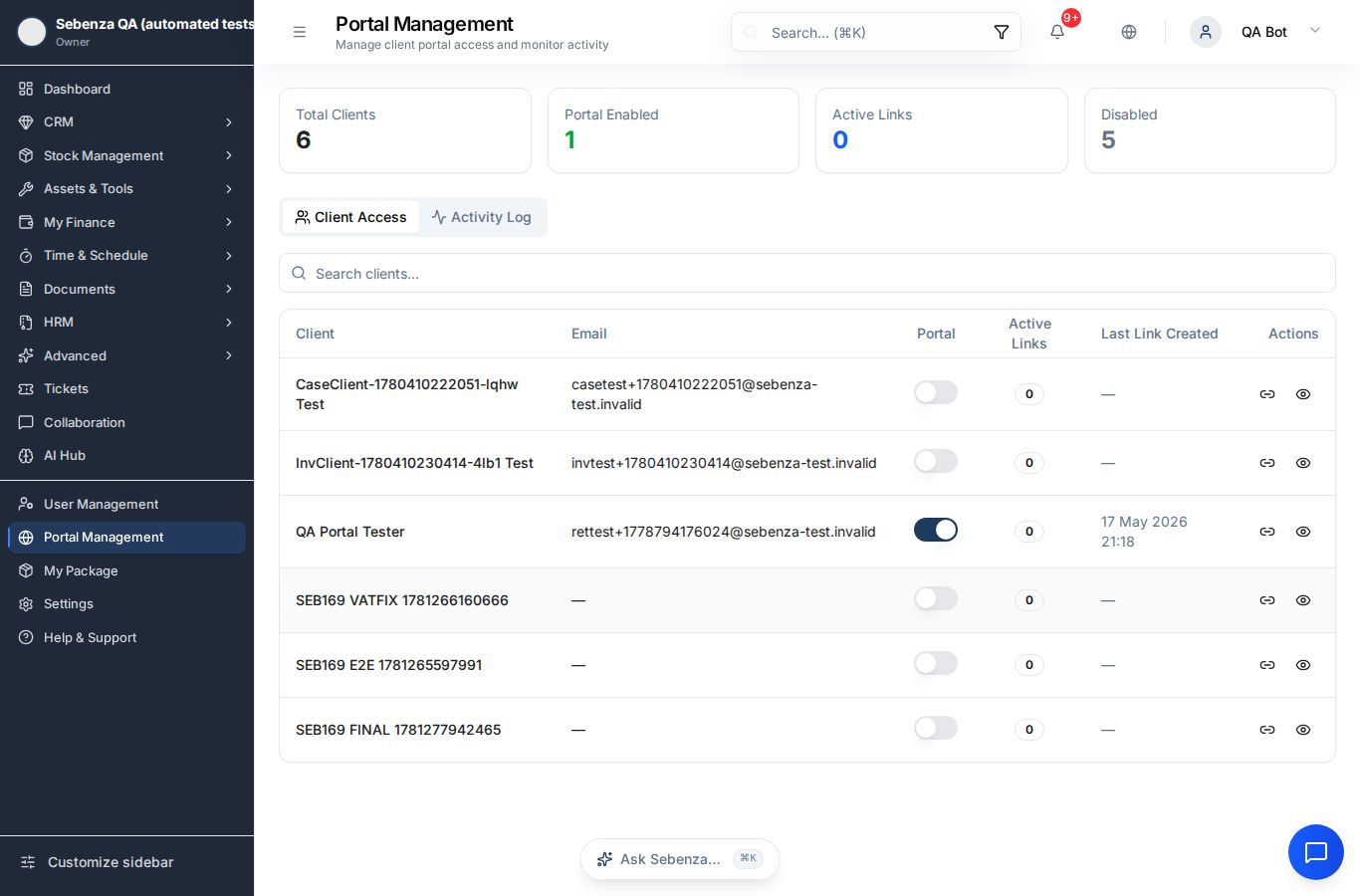The height and width of the screenshot is (896, 1360).
Task: Open Help & Support in the sidebar
Action: click(x=126, y=637)
